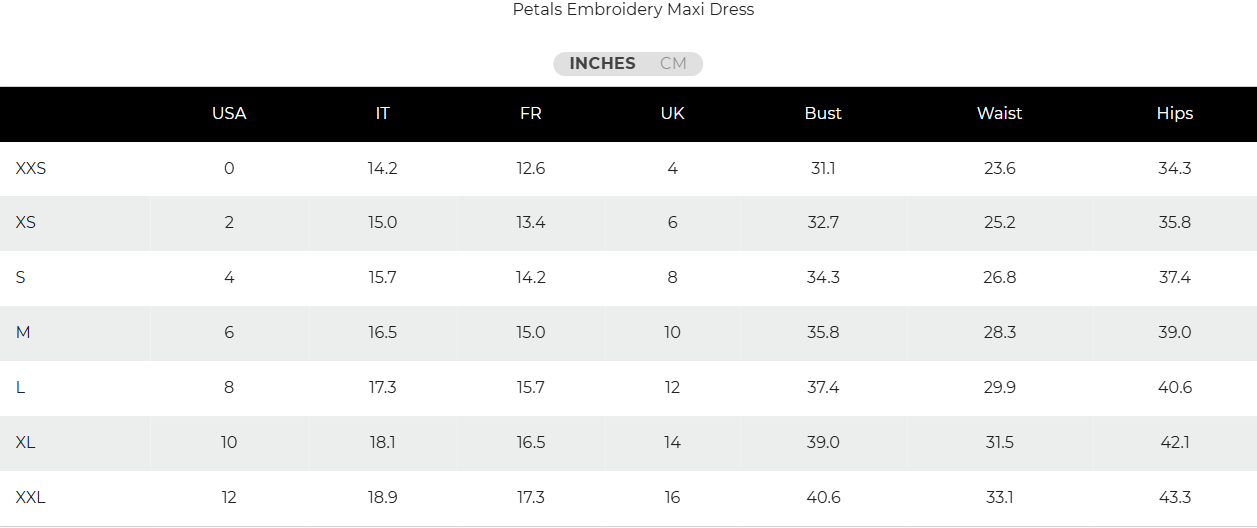Select the XXL size row label

pos(31,498)
